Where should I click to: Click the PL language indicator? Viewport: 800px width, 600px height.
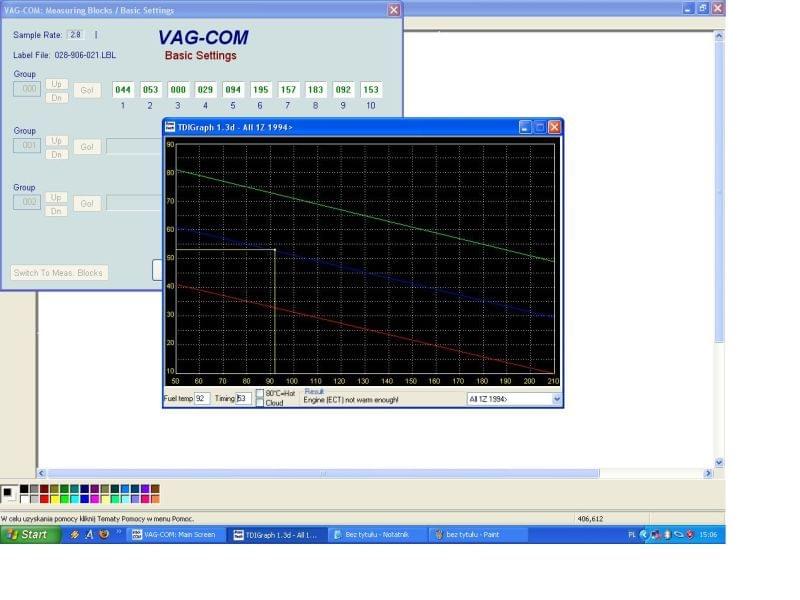[x=632, y=535]
